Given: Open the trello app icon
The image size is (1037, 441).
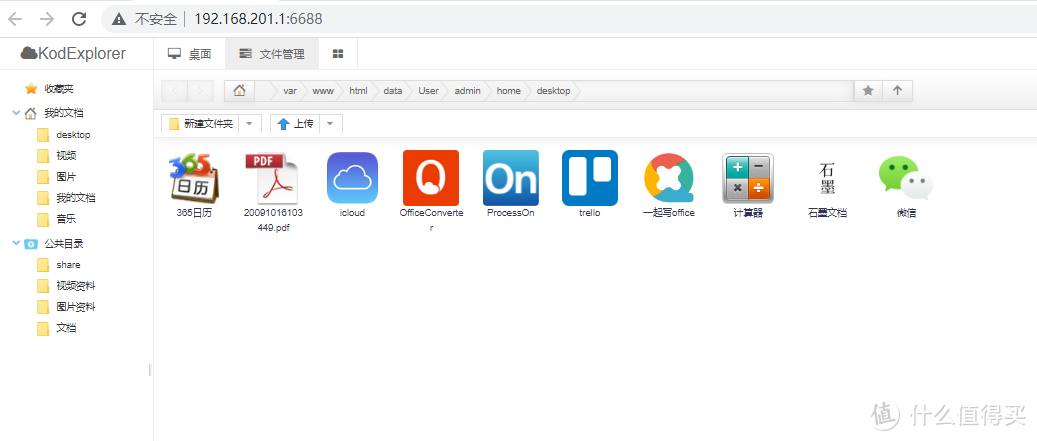Looking at the screenshot, I should [589, 178].
